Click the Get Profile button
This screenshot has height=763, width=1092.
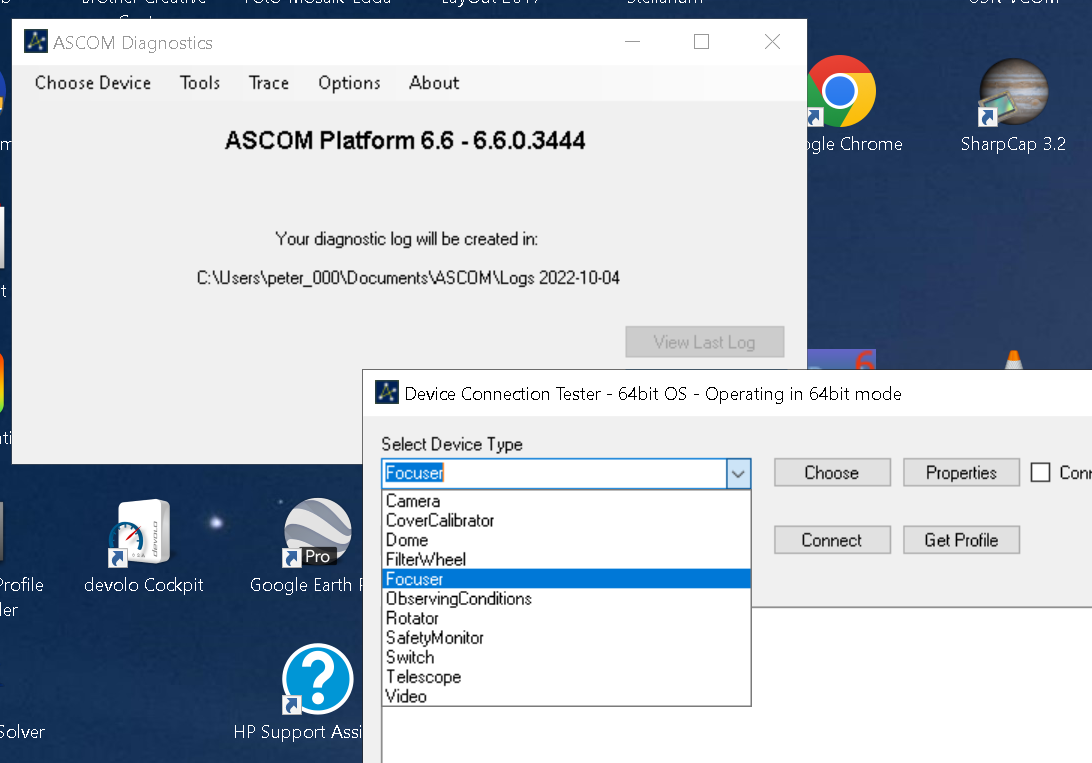[x=961, y=540]
